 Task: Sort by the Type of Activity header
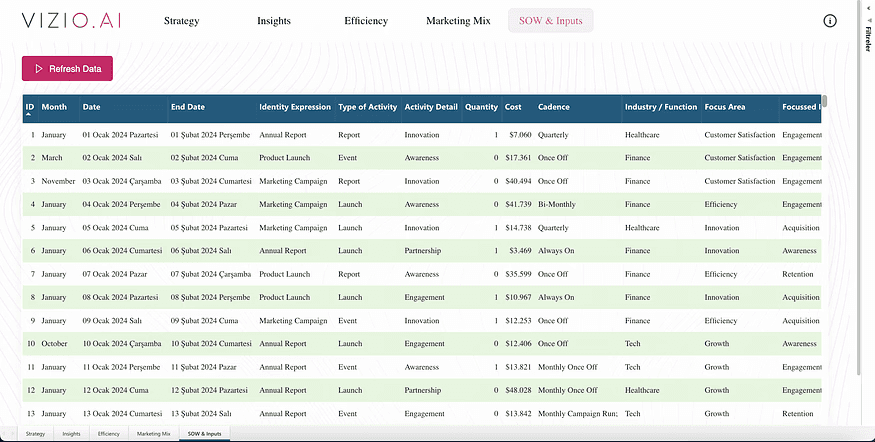[x=368, y=107]
